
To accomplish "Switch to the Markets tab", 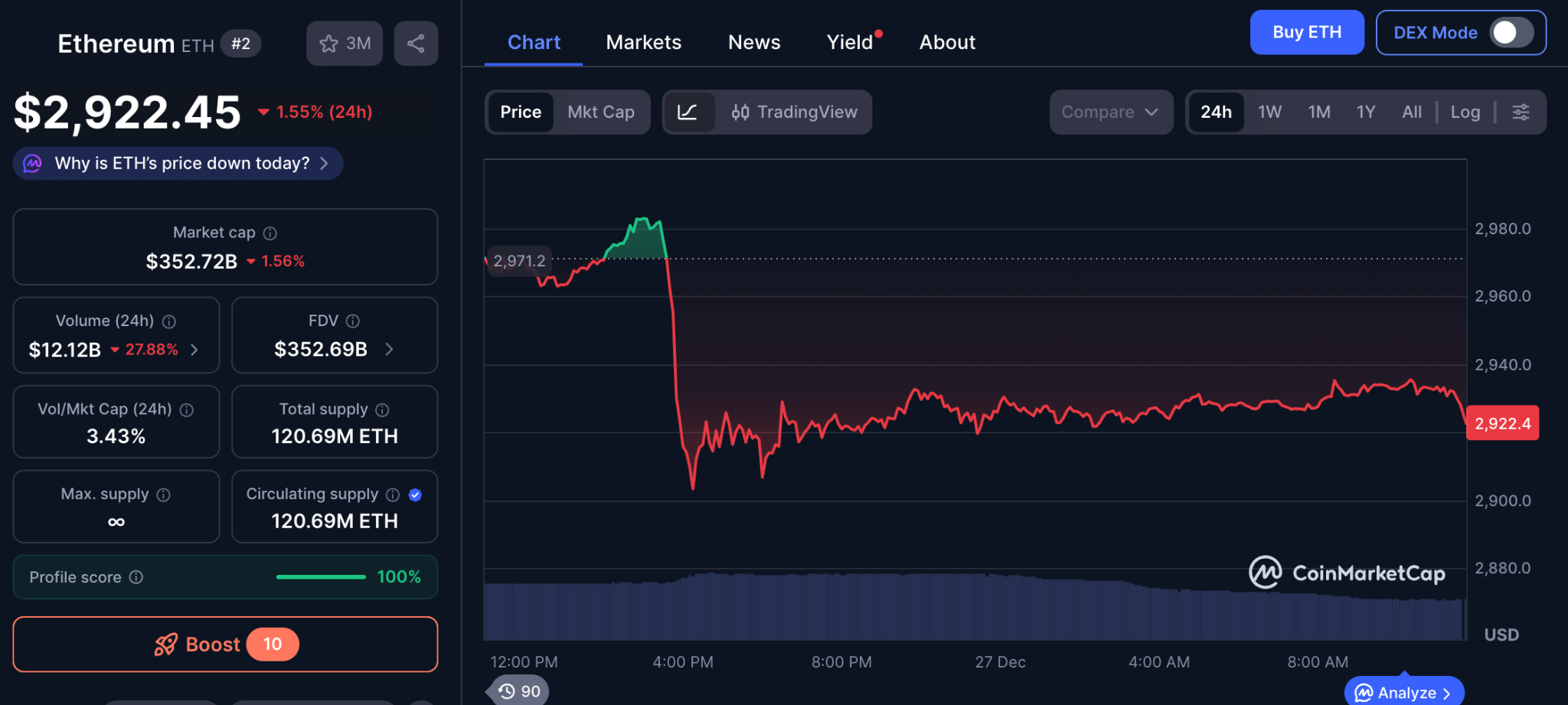I will point(643,42).
